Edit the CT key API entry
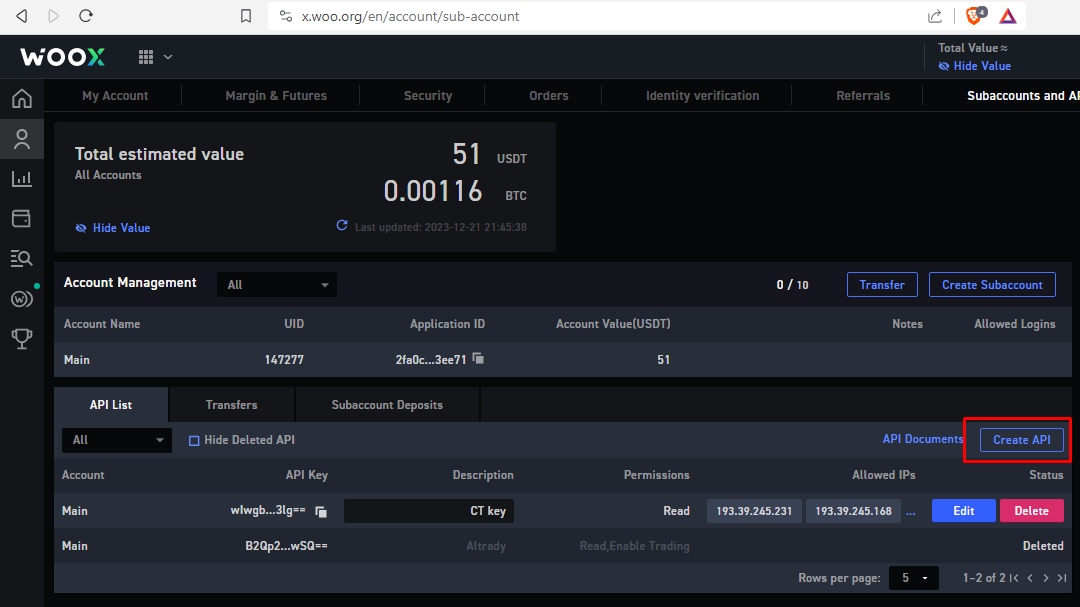 pos(964,511)
